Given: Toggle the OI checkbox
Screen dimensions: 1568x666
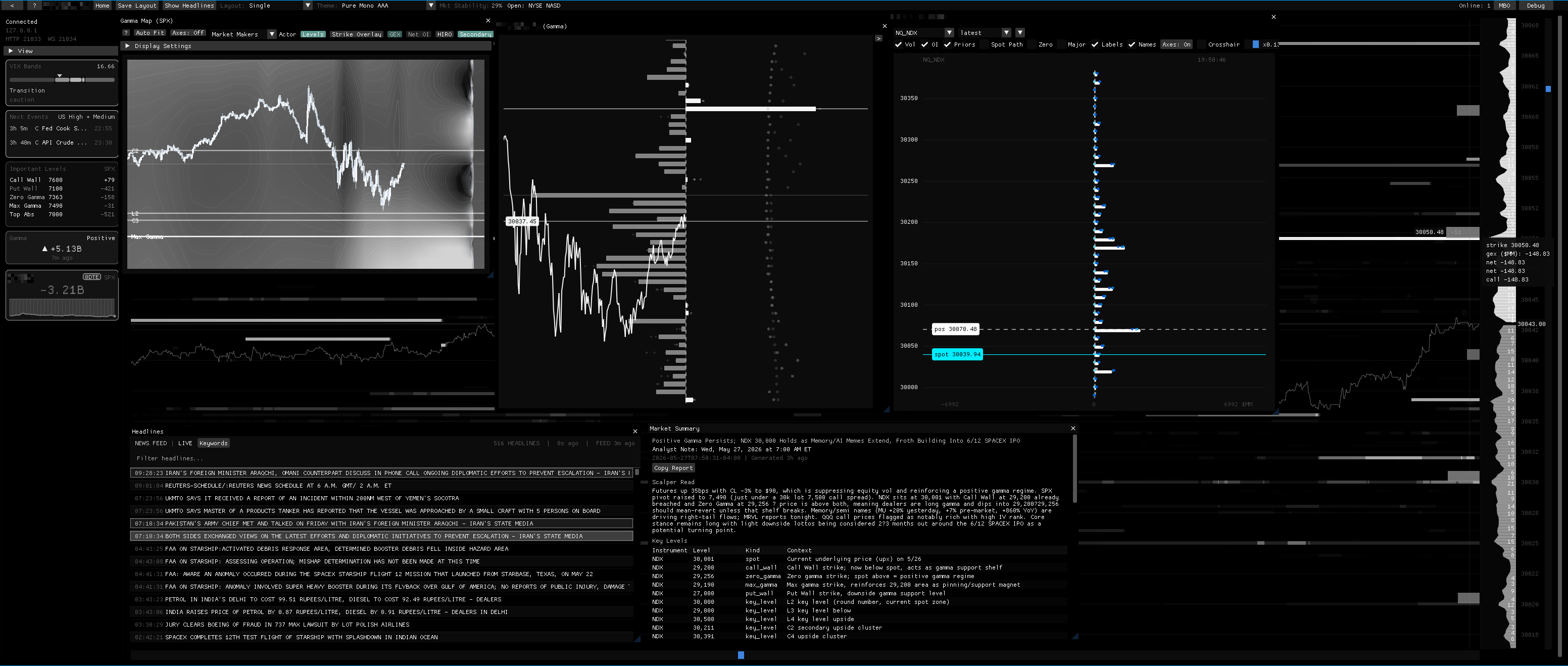Looking at the screenshot, I should tap(924, 44).
